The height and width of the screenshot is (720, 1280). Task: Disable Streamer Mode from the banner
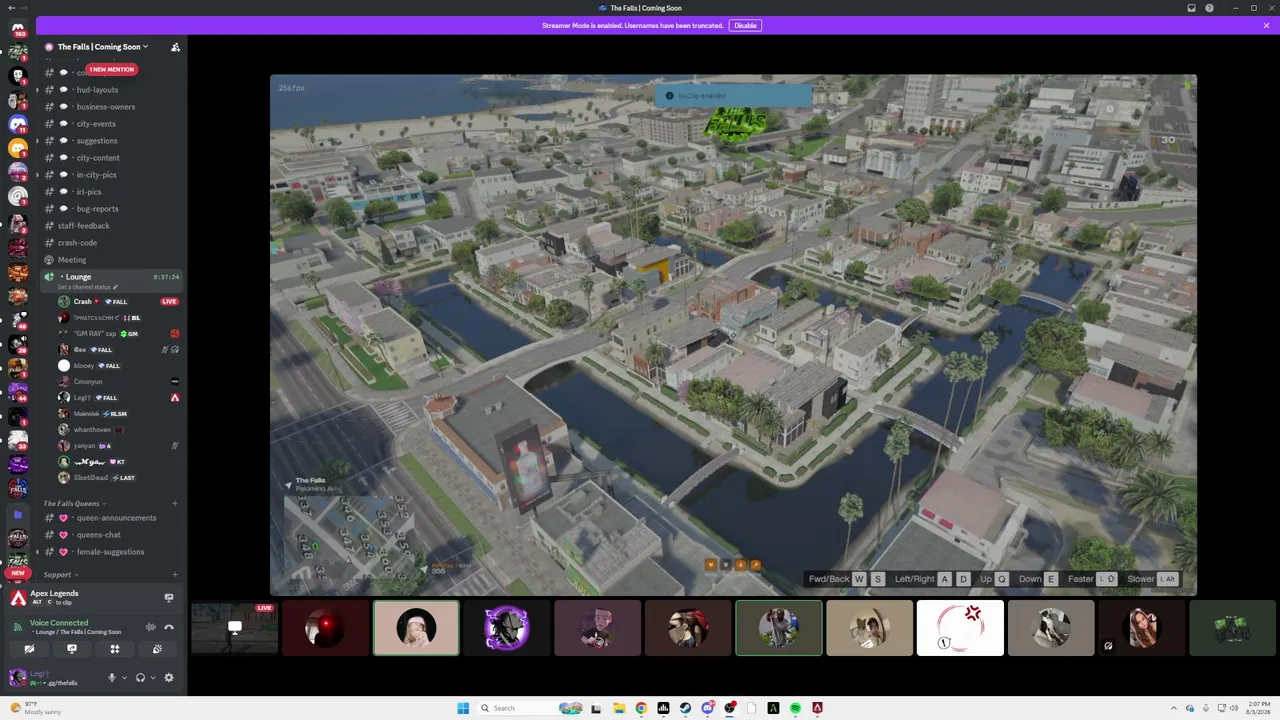745,25
